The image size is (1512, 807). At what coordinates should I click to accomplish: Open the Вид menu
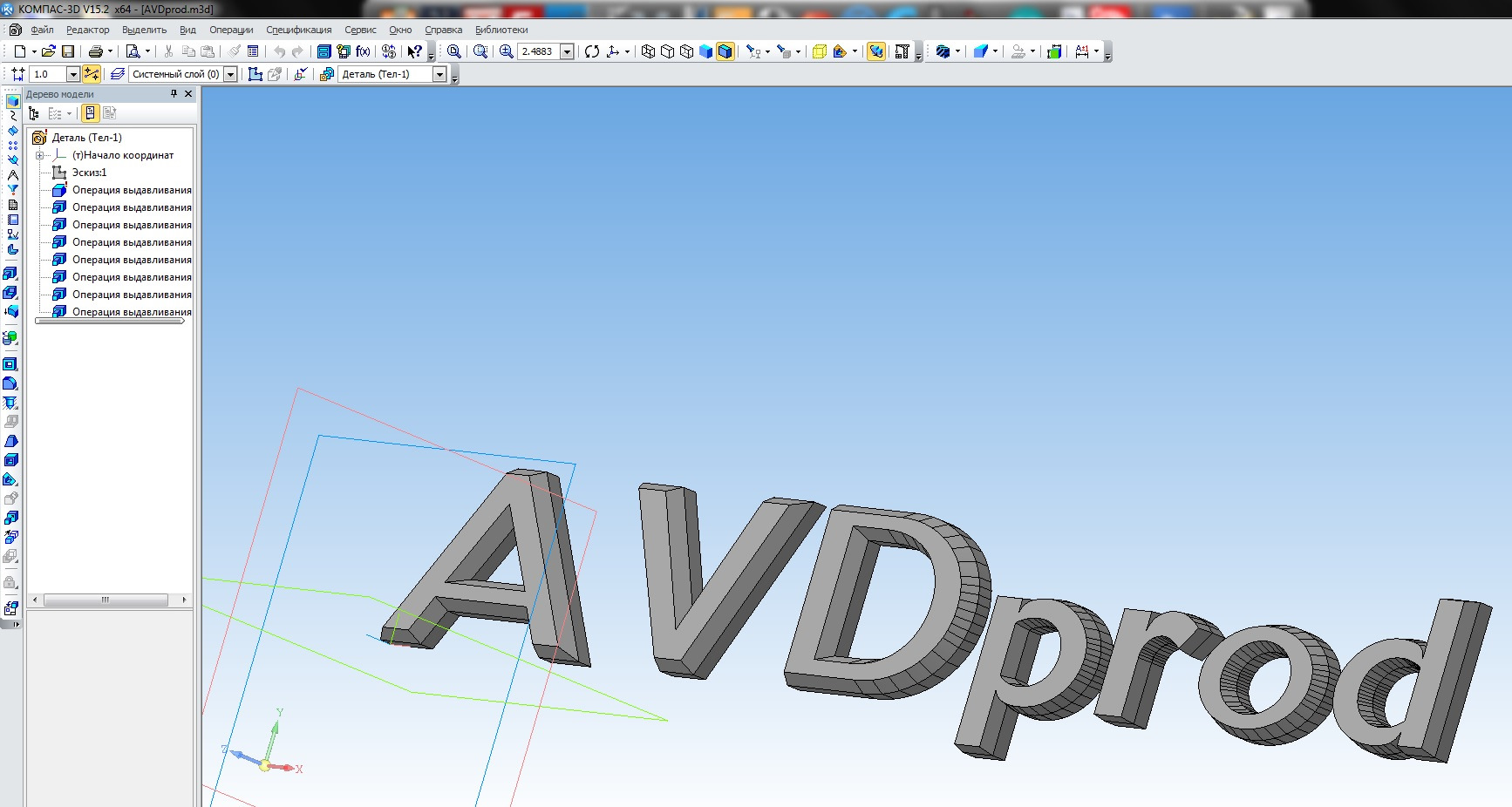point(187,30)
